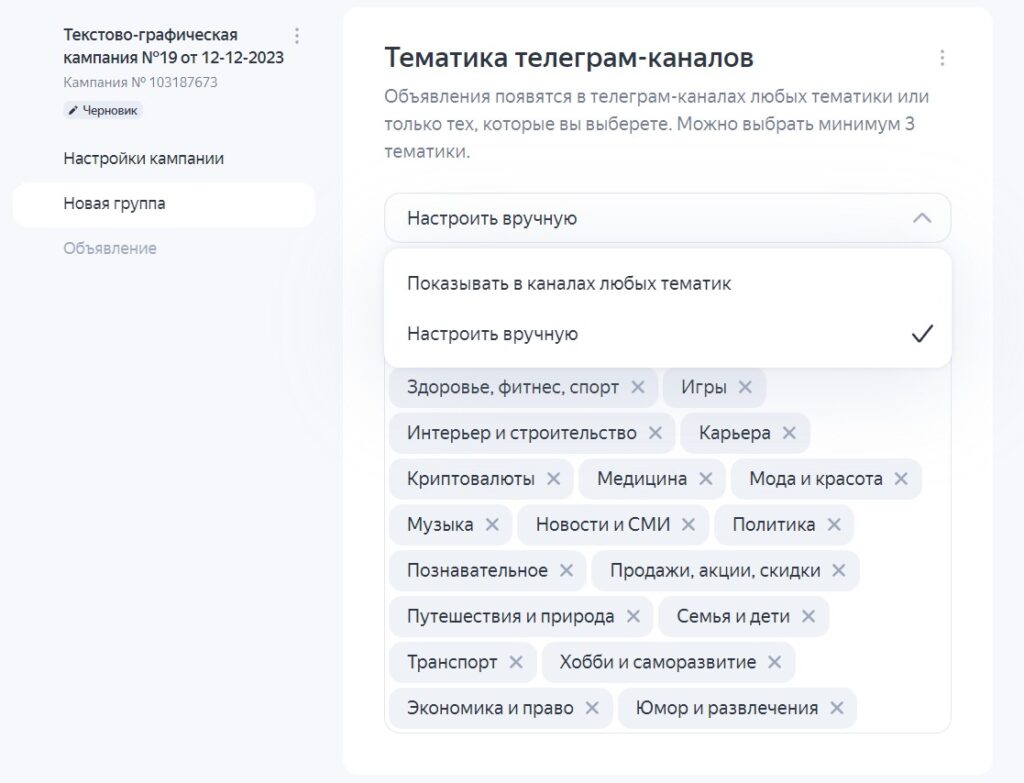Remove the Политика topic tag
The width and height of the screenshot is (1024, 783).
coord(834,525)
